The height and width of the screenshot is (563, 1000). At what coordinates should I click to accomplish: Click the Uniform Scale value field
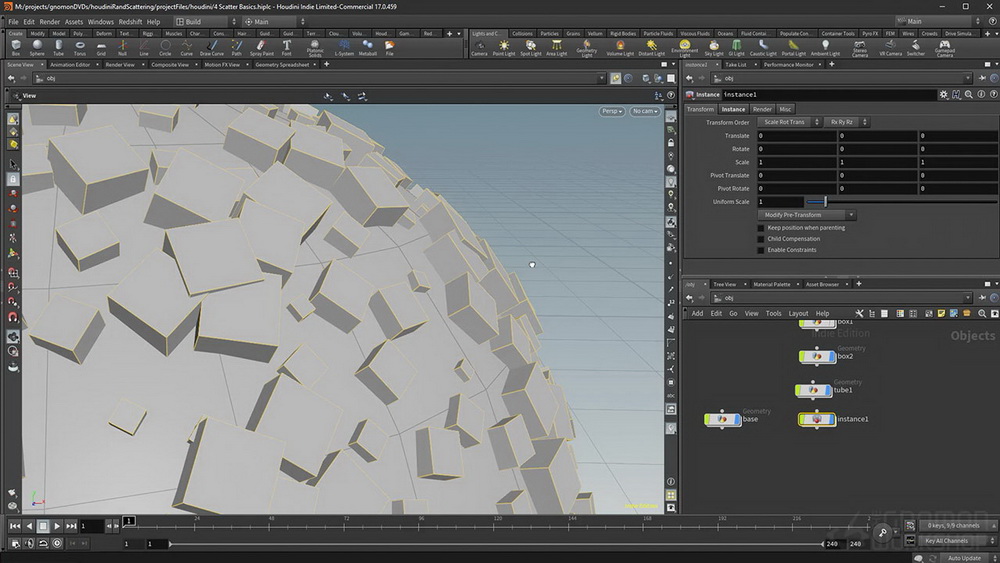pyautogui.click(x=780, y=201)
